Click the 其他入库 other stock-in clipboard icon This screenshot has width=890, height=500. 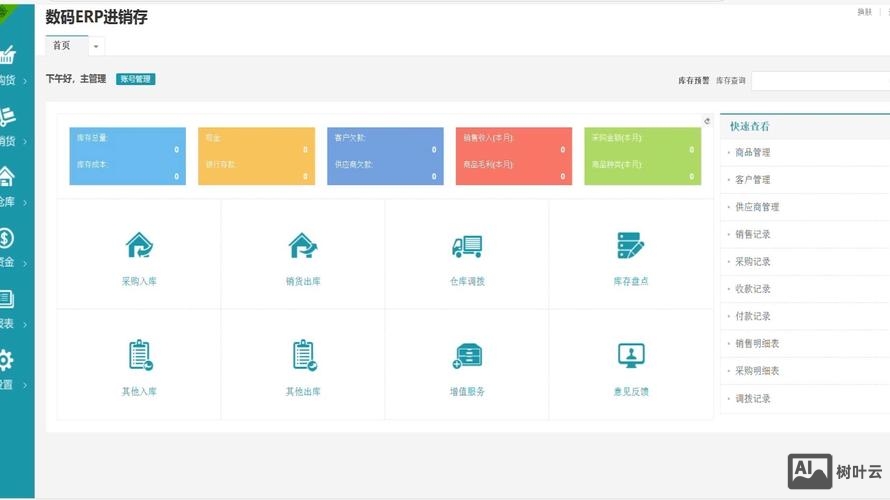coord(140,355)
